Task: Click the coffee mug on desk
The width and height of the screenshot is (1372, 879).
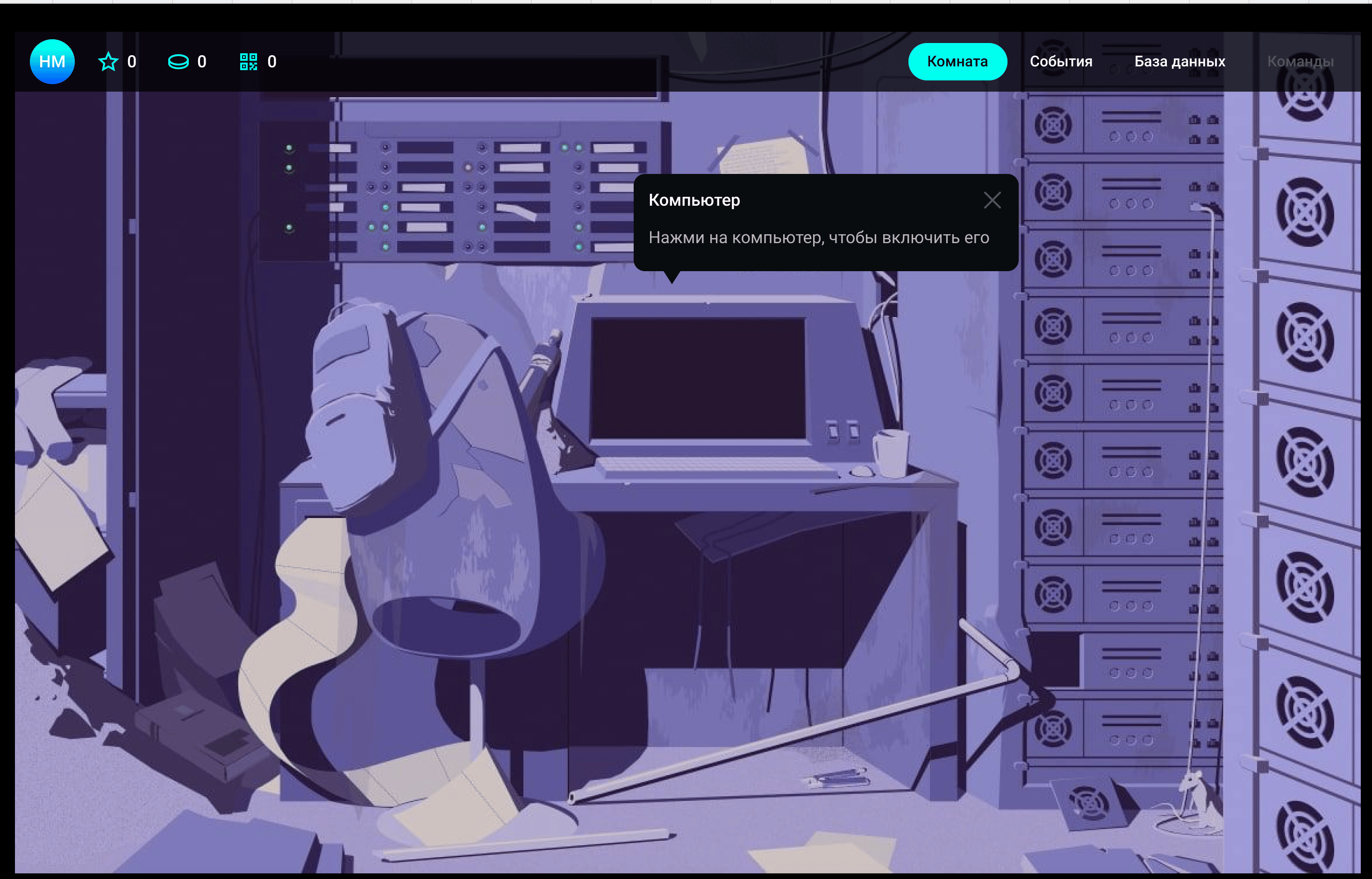Action: tap(891, 454)
